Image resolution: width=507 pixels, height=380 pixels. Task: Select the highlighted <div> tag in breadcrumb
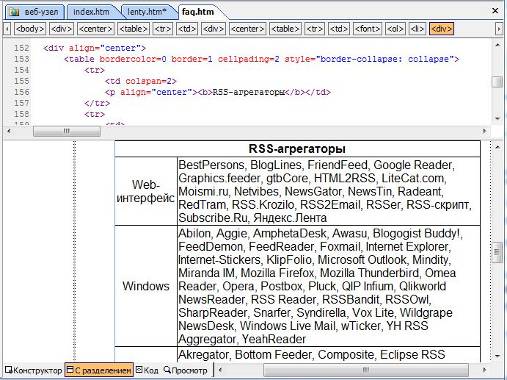[441, 29]
